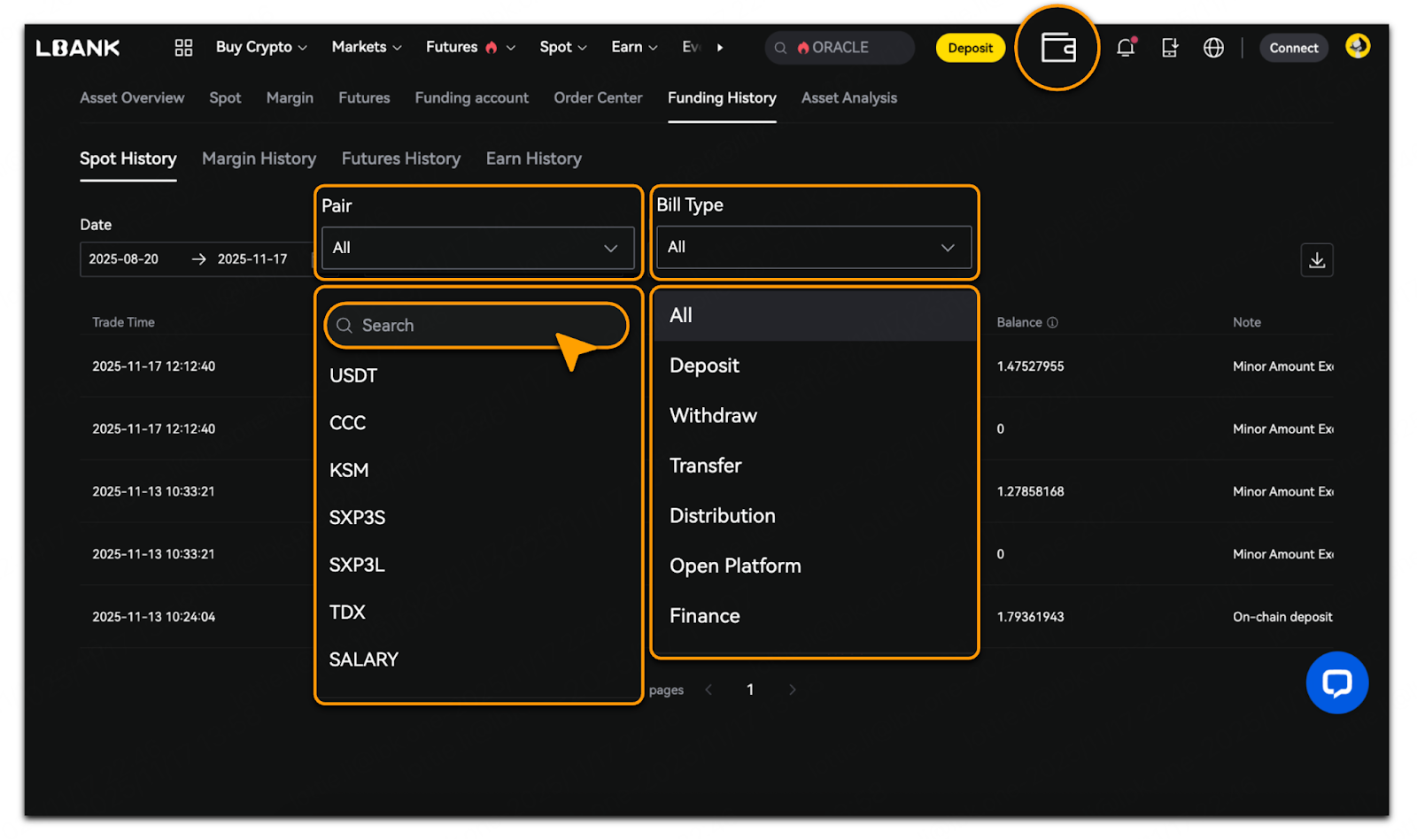Viewport: 1417px width, 840px height.
Task: Open the language globe icon
Action: pyautogui.click(x=1213, y=48)
